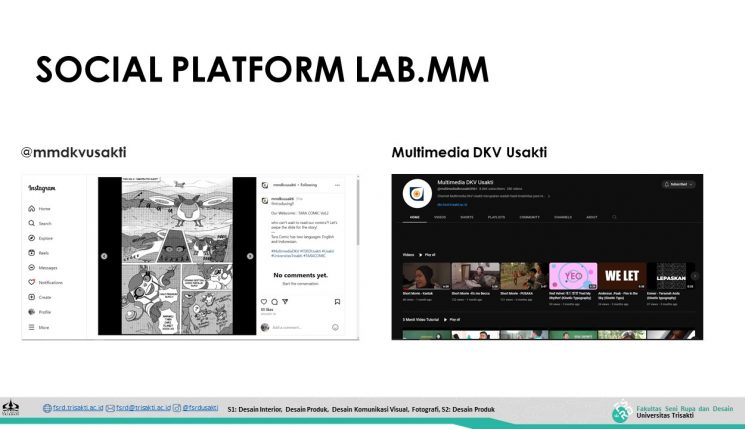Go to previous slide of comic post

(104, 256)
